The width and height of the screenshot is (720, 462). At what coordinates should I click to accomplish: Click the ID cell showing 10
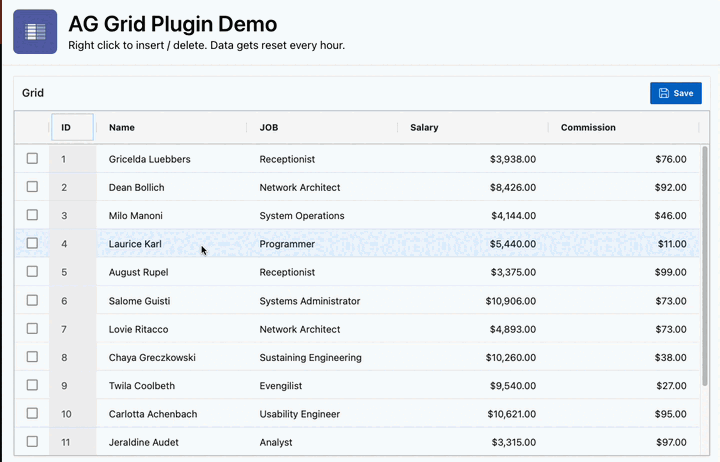click(x=73, y=414)
